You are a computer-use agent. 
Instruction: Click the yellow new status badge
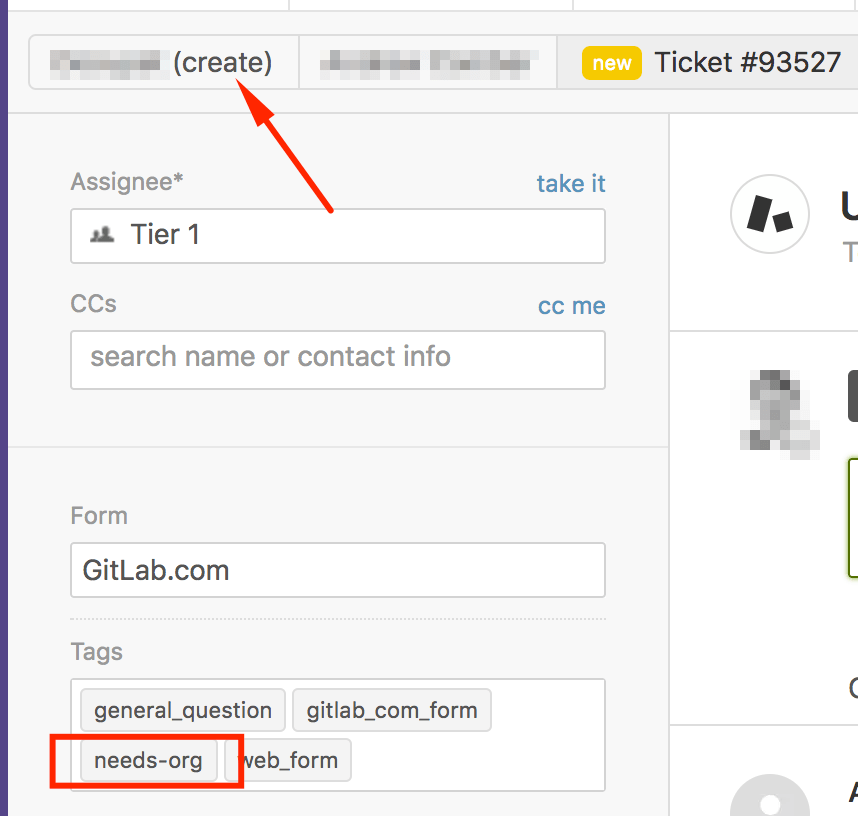click(x=612, y=63)
